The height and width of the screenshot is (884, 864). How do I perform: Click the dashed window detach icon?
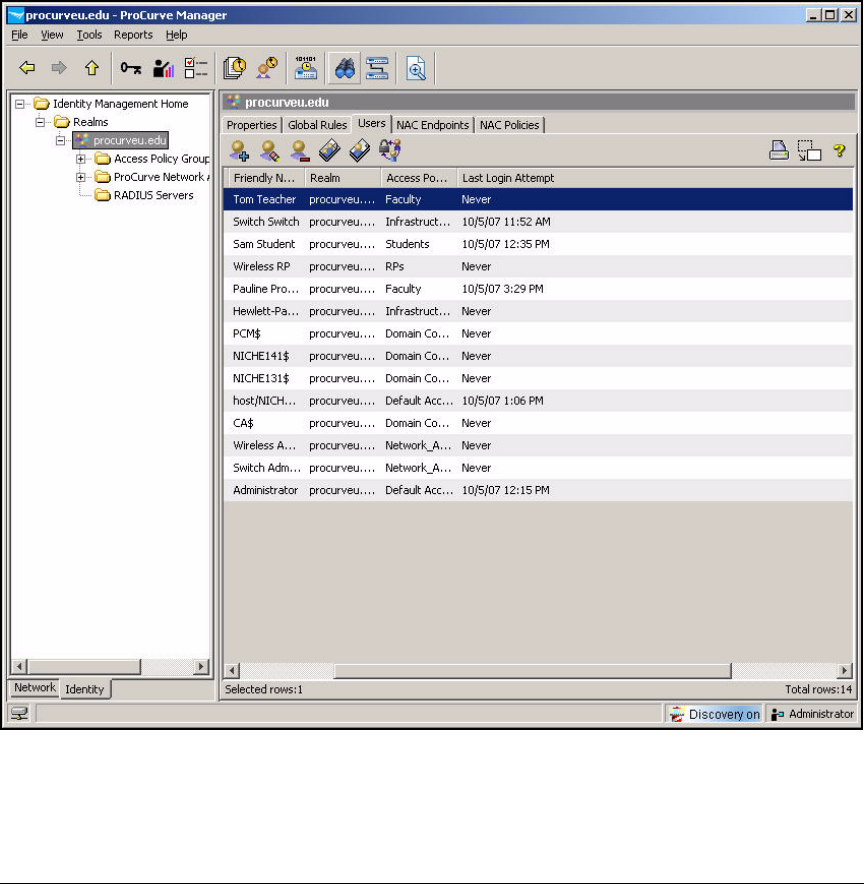[x=809, y=151]
